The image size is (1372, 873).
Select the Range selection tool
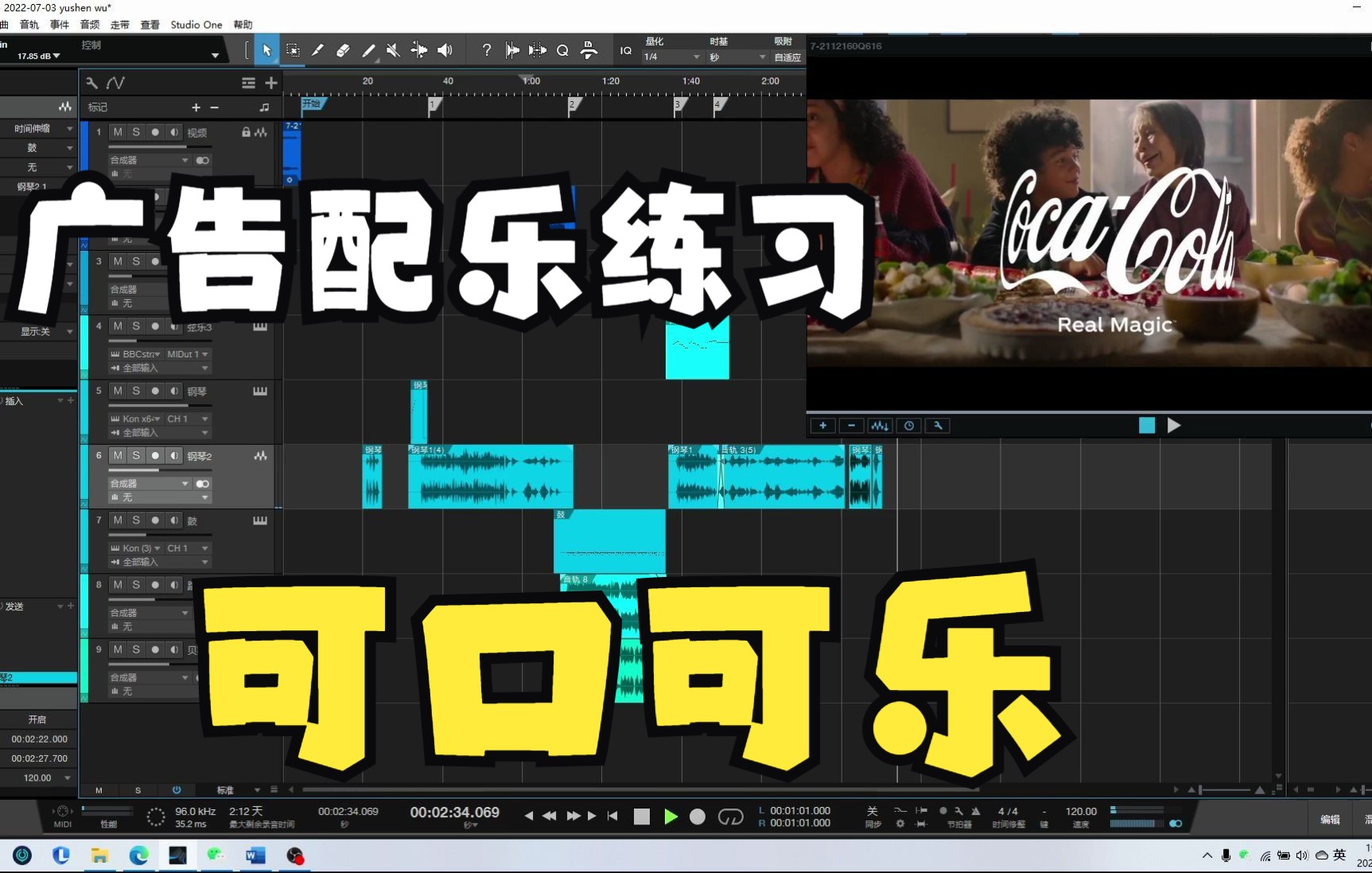293,50
